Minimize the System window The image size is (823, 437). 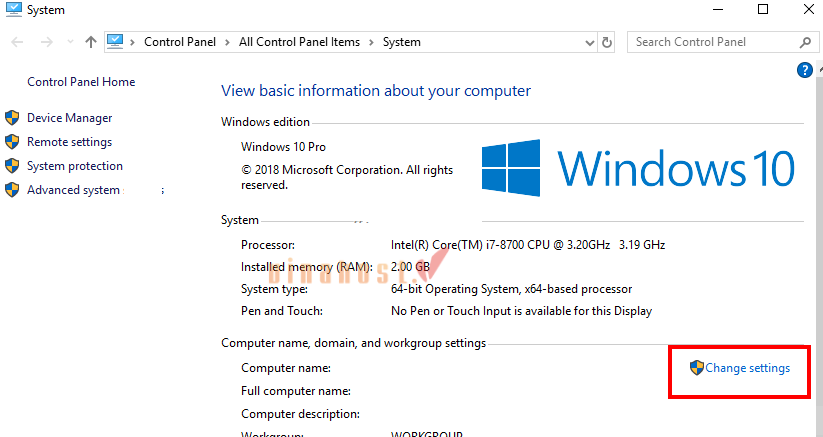tap(719, 9)
